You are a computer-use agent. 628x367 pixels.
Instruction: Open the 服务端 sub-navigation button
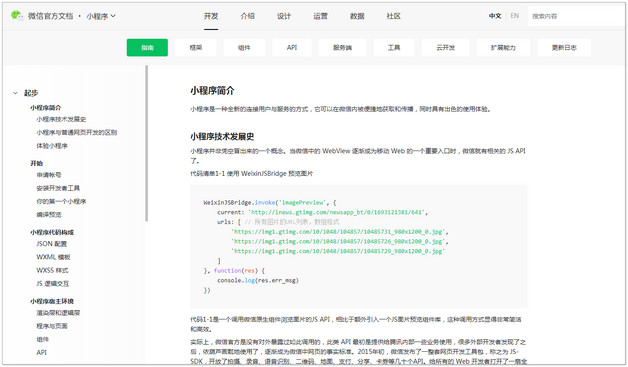pos(342,48)
